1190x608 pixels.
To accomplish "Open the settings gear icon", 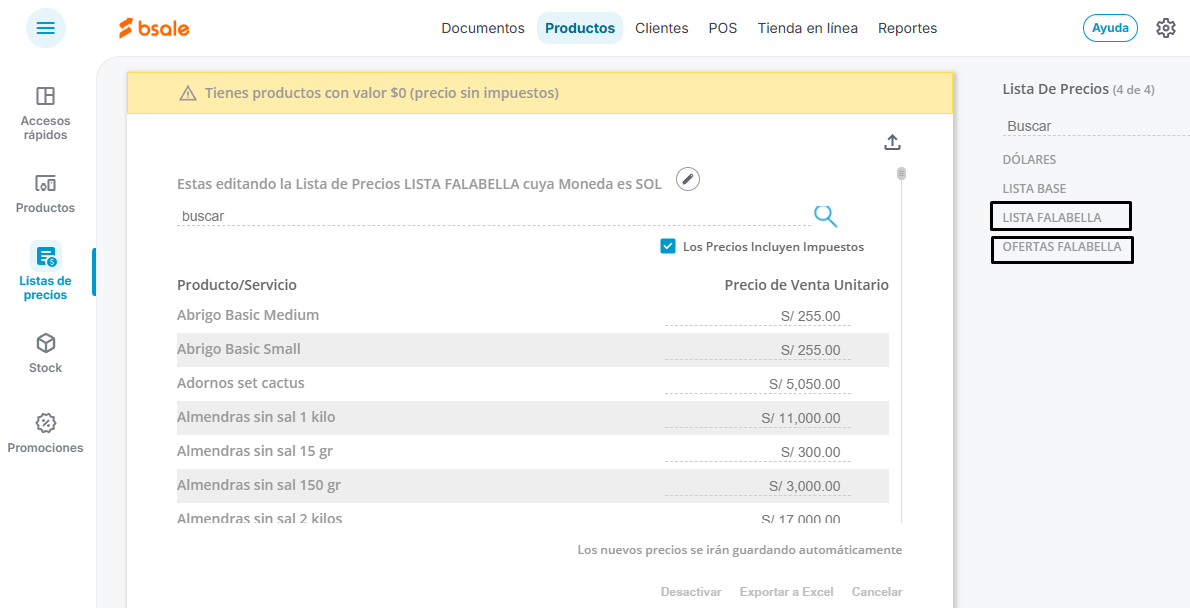I will (x=1166, y=28).
